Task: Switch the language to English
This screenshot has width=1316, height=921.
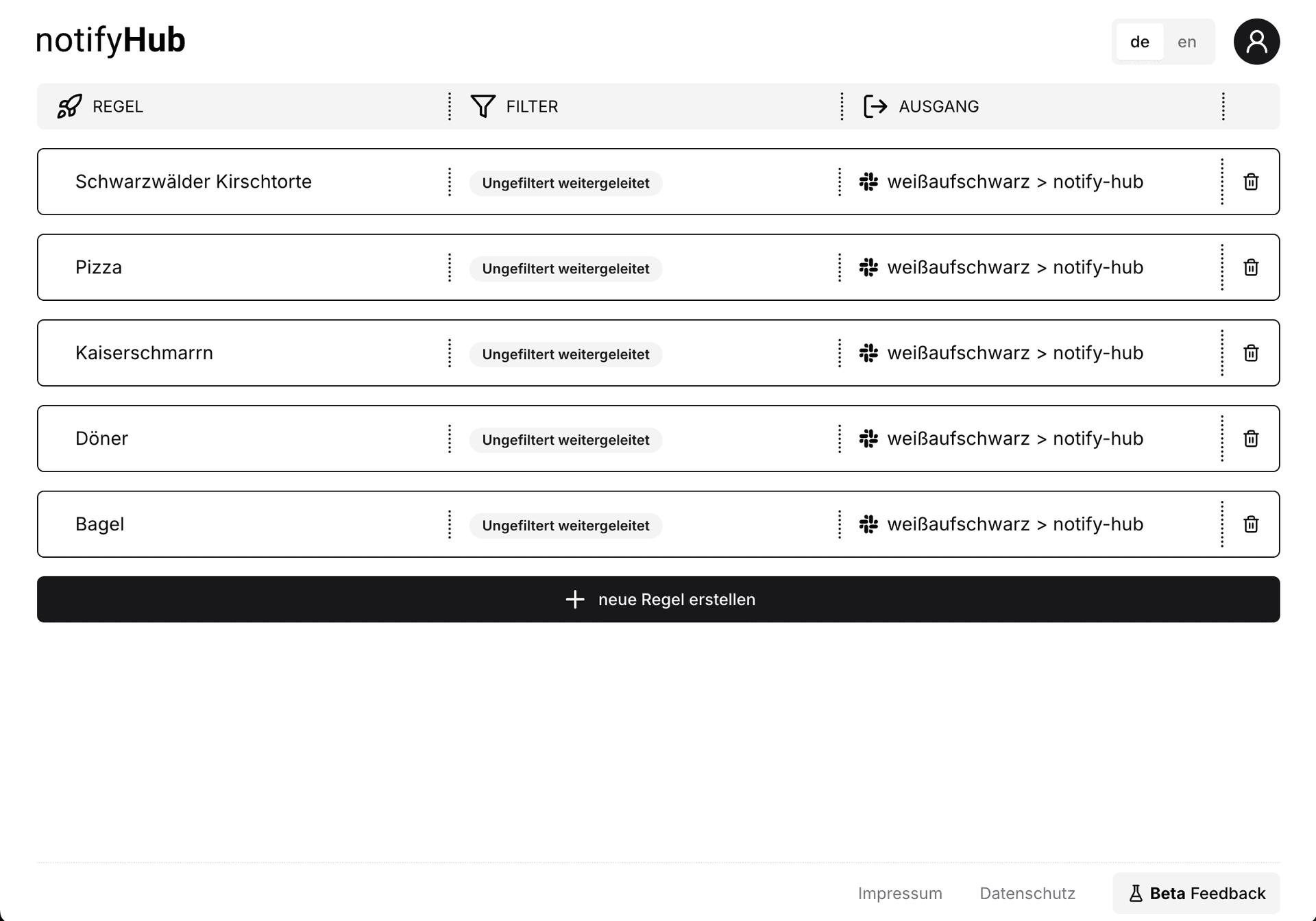Action: pyautogui.click(x=1186, y=41)
